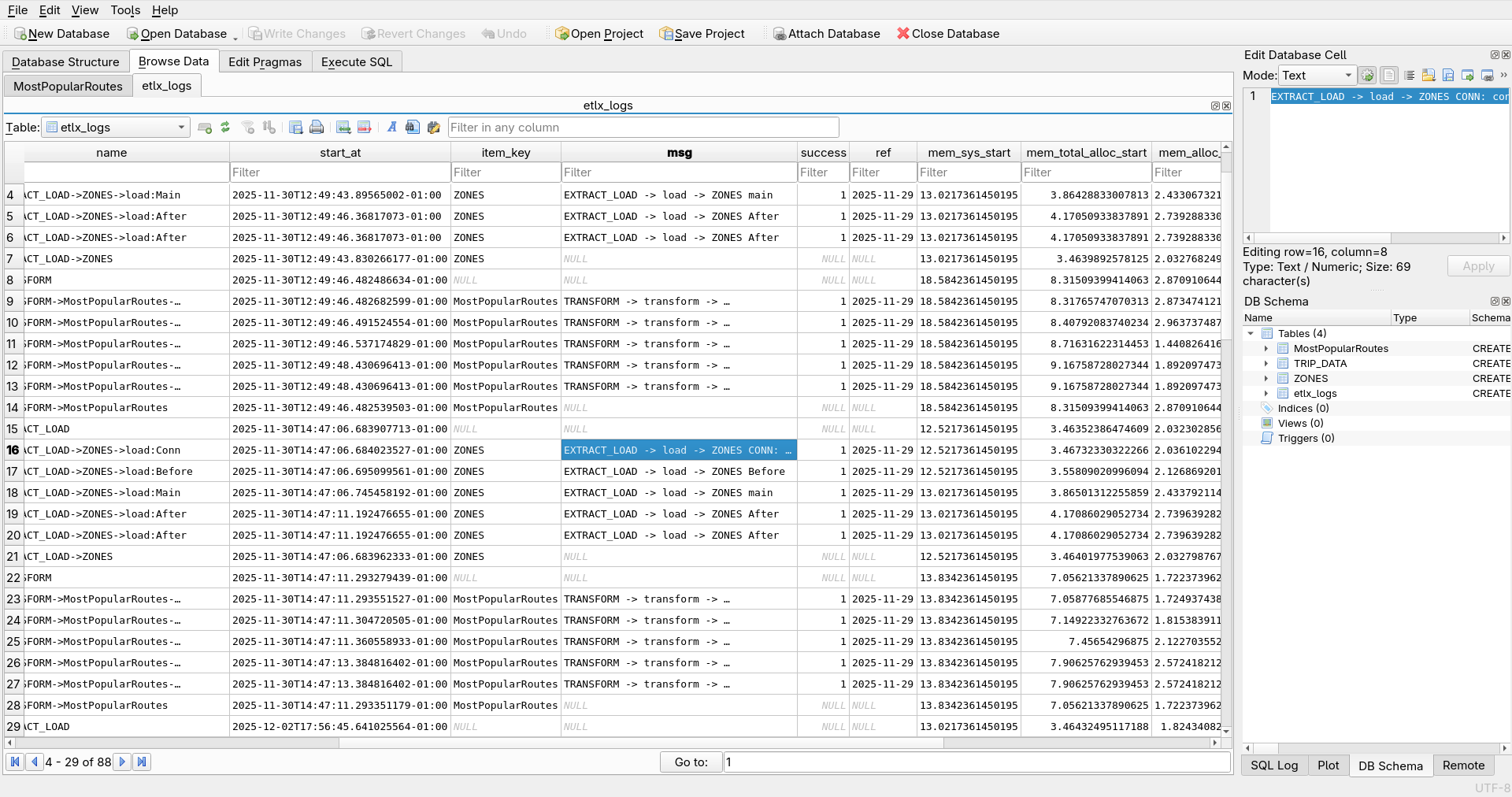
Task: Export cell contents to a file
Action: [x=1448, y=76]
